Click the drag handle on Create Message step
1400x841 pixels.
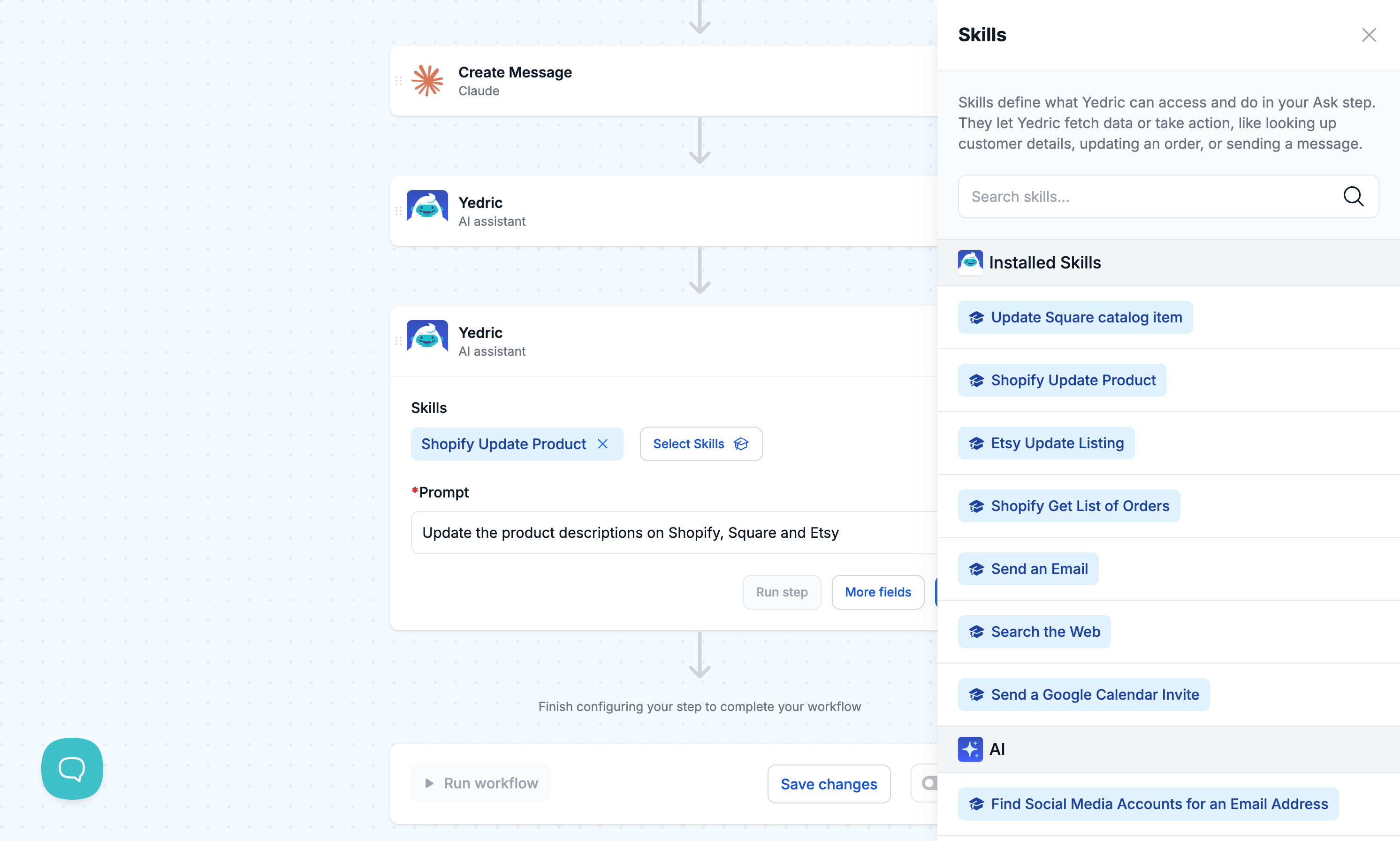(x=398, y=81)
